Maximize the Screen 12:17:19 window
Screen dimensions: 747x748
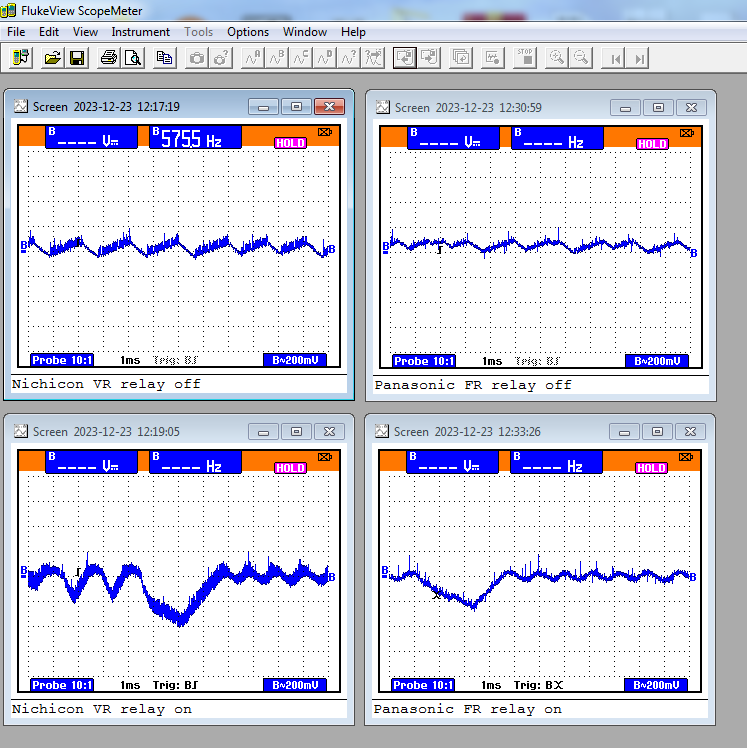click(x=296, y=107)
